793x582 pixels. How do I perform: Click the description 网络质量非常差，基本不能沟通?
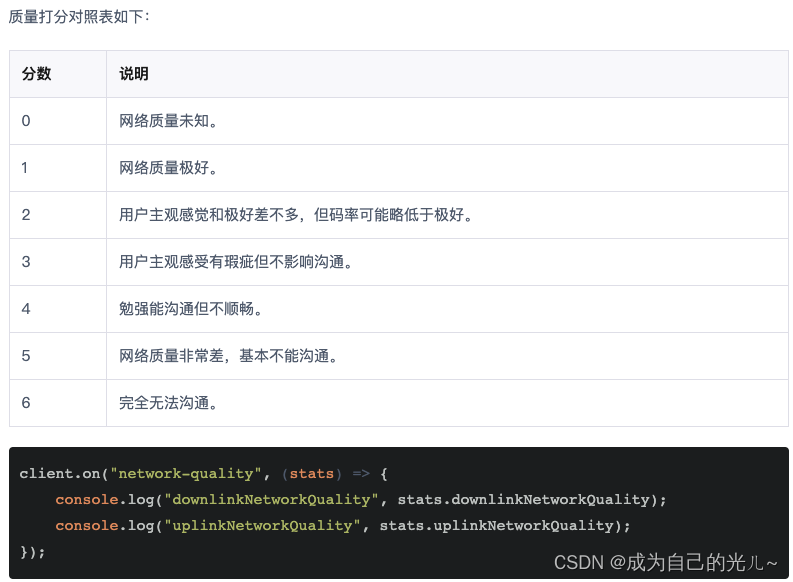(x=228, y=356)
